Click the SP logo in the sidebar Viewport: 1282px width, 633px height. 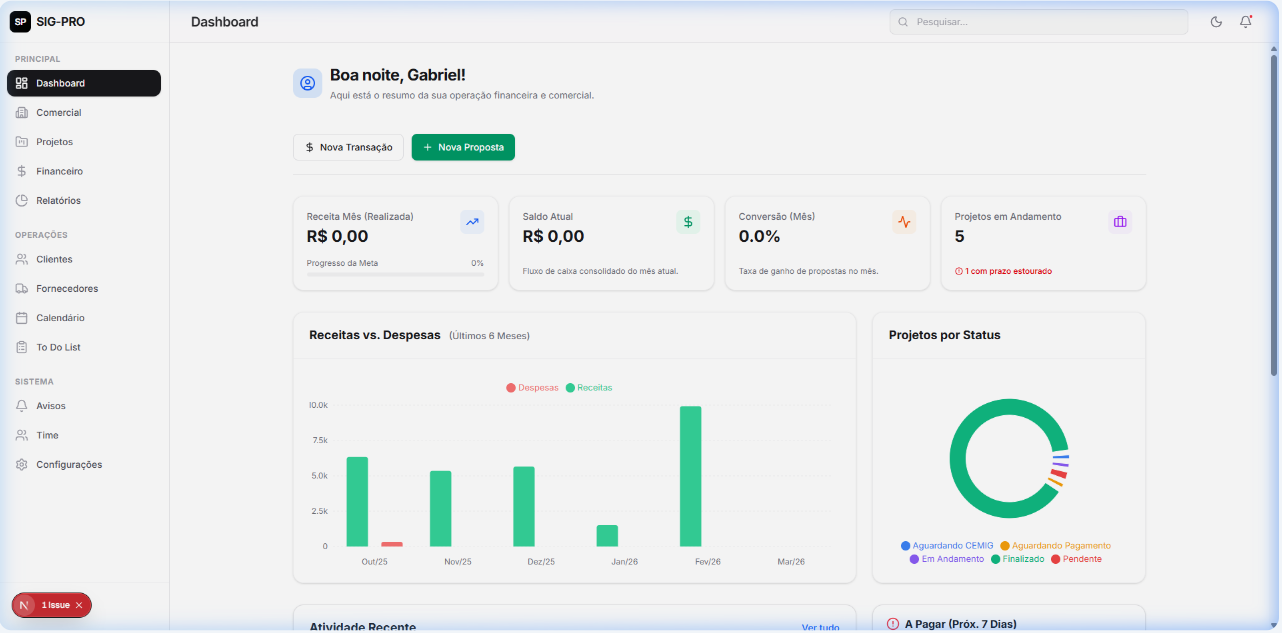click(20, 21)
